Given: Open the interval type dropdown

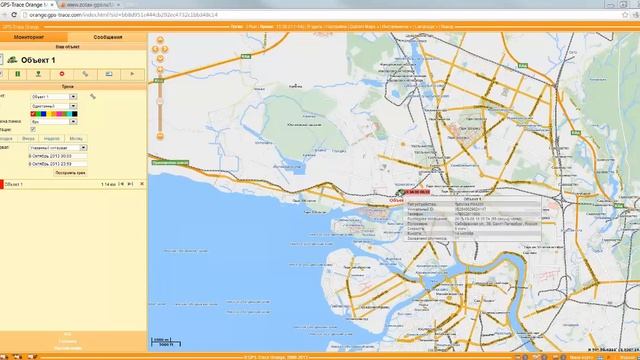Looking at the screenshot, I should pyautogui.click(x=58, y=148).
